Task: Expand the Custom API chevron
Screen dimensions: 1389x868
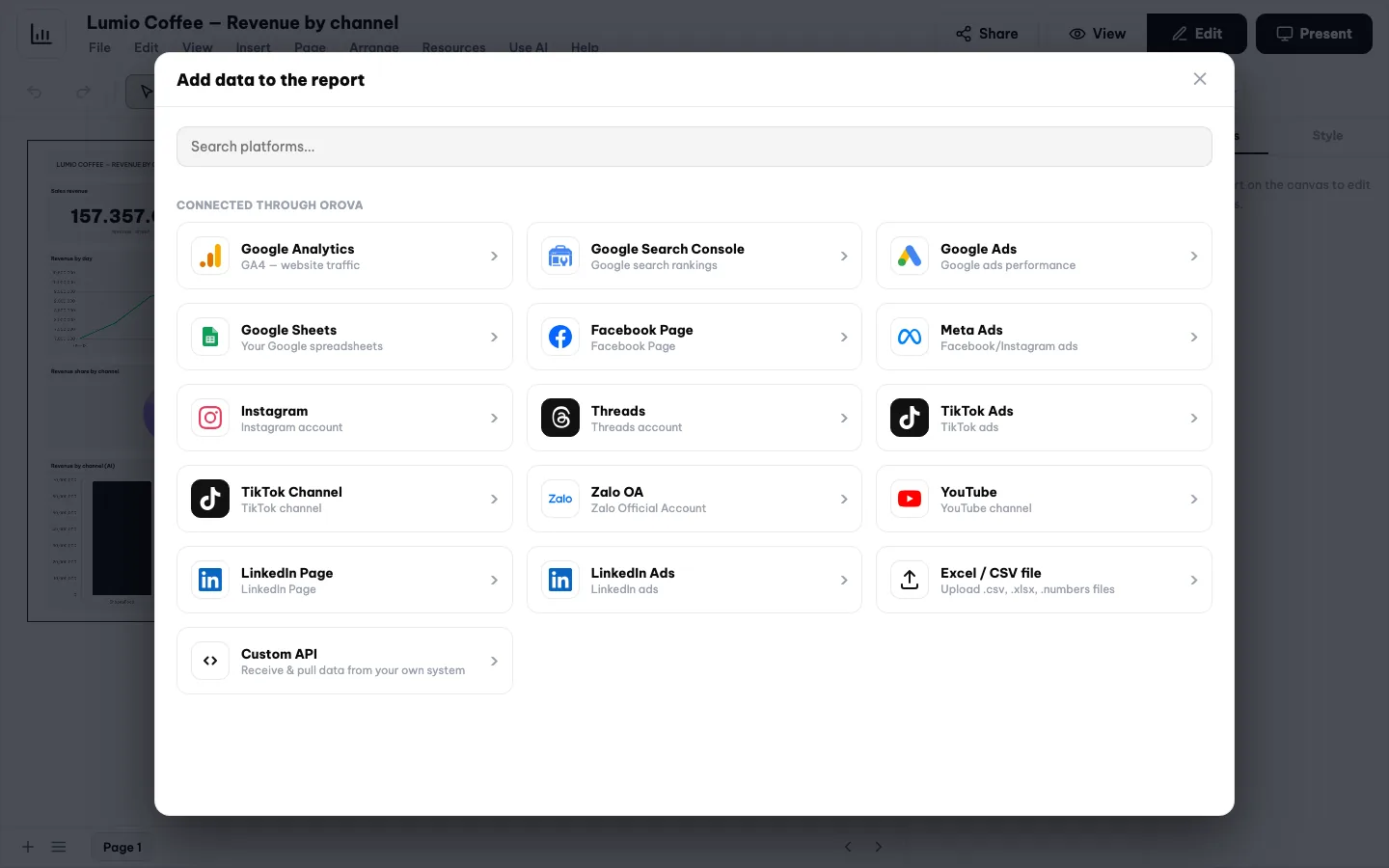Action: point(494,661)
